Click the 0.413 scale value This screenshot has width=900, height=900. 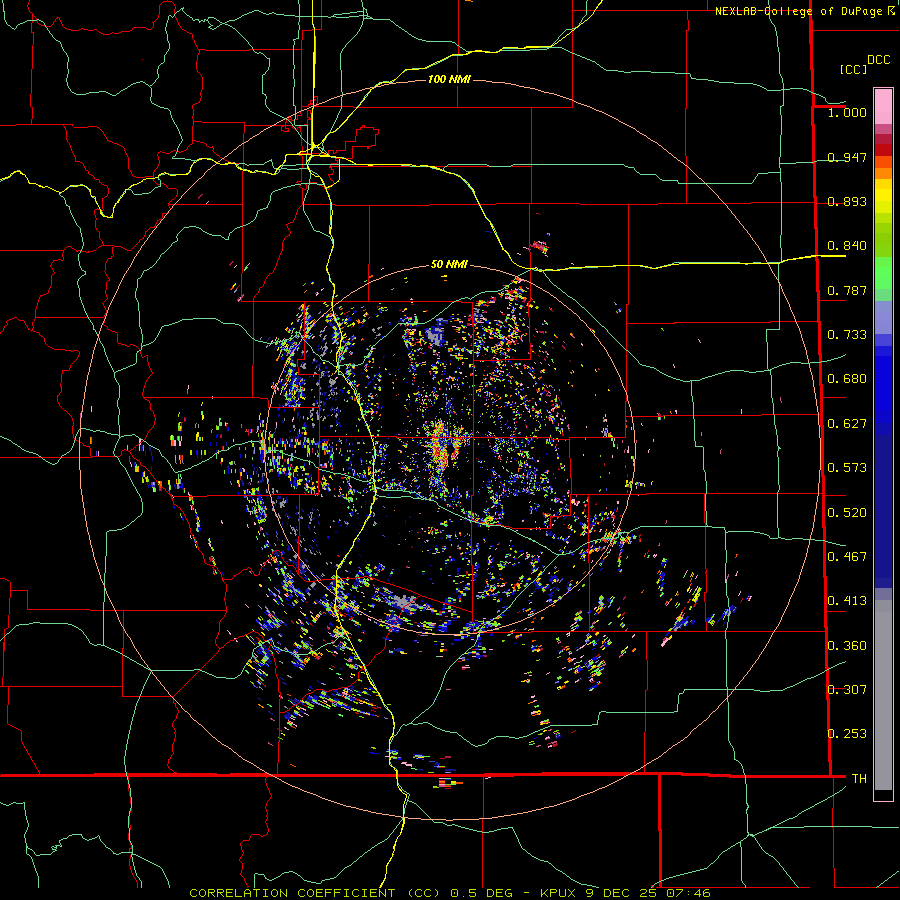[847, 601]
